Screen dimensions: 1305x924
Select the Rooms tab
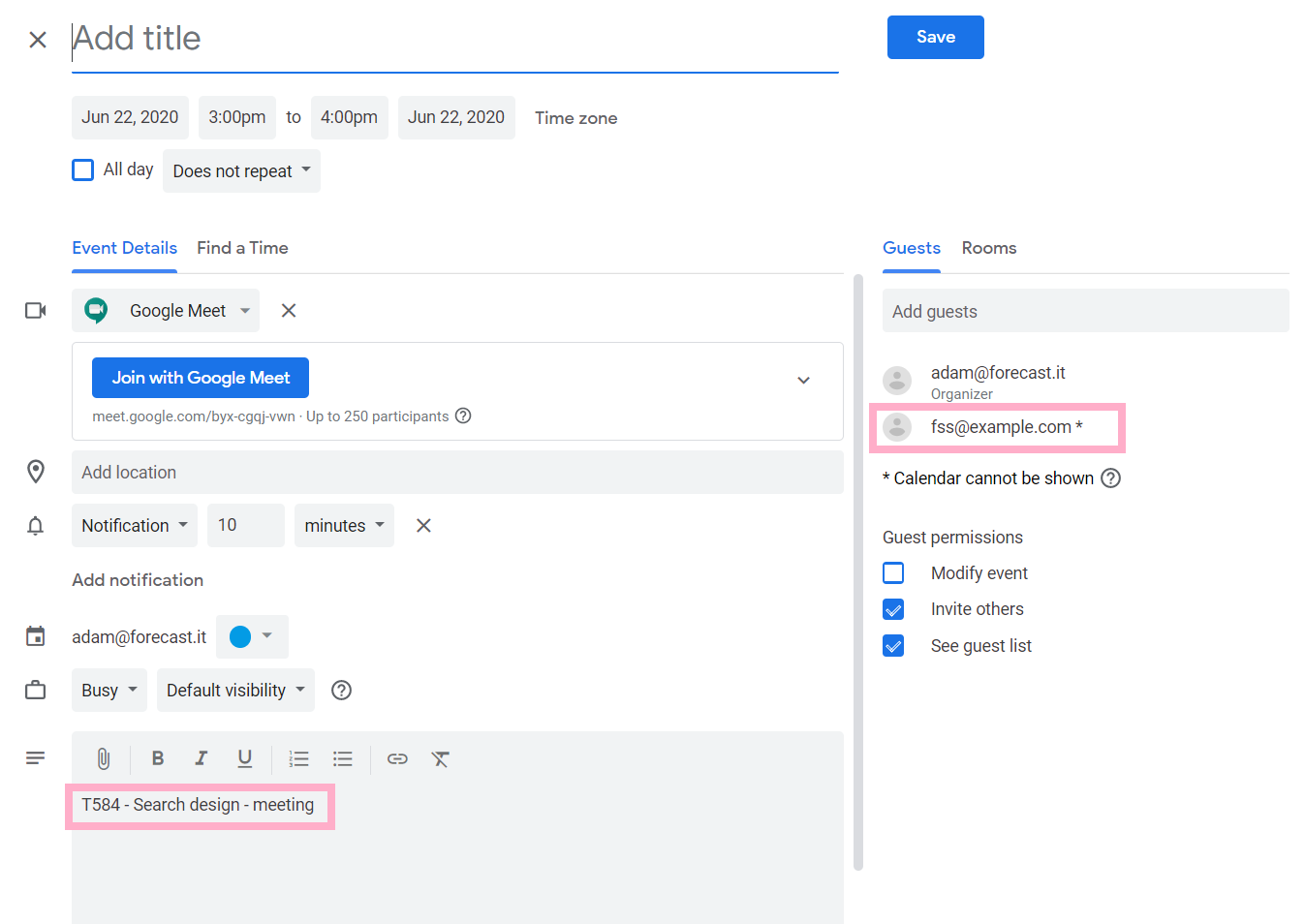pyautogui.click(x=989, y=248)
